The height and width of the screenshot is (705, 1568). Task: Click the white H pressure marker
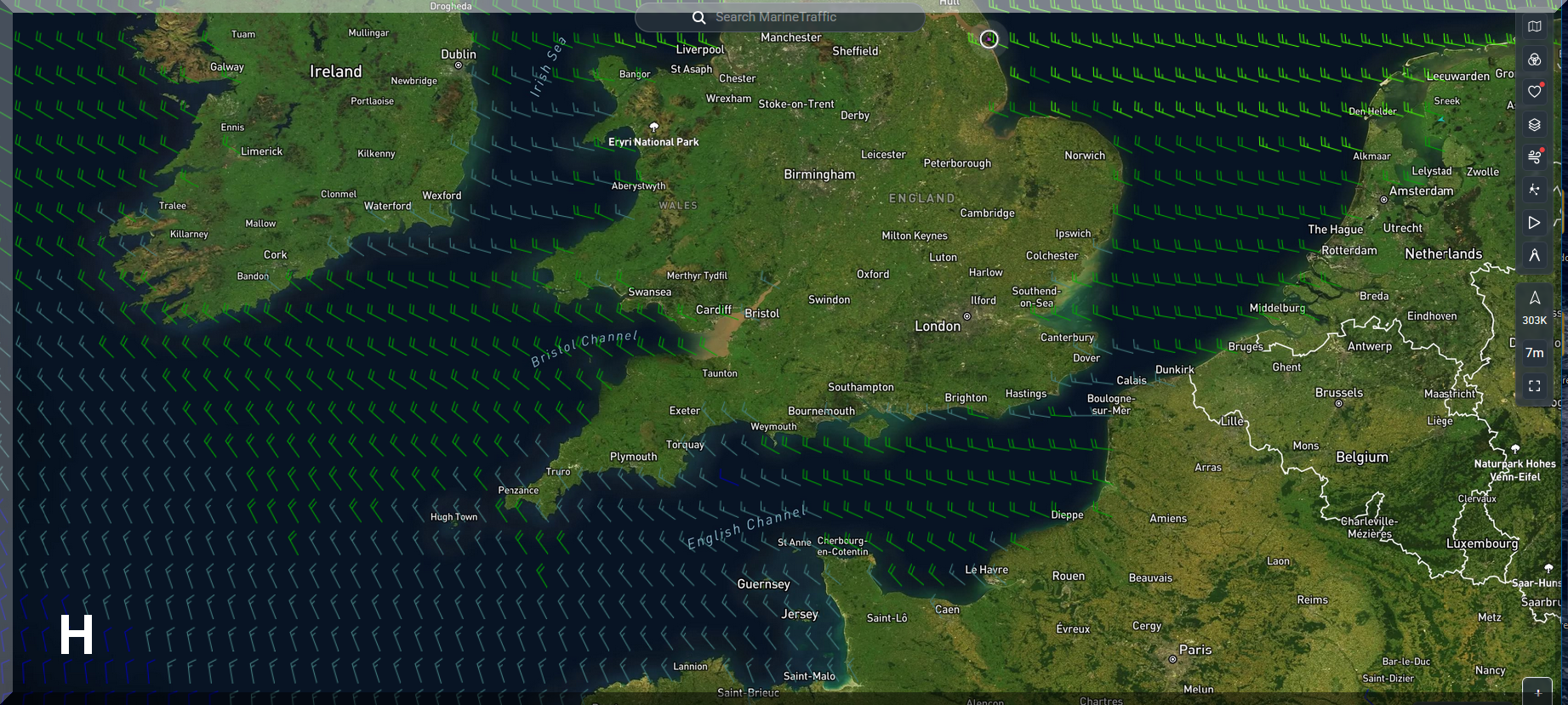click(76, 634)
